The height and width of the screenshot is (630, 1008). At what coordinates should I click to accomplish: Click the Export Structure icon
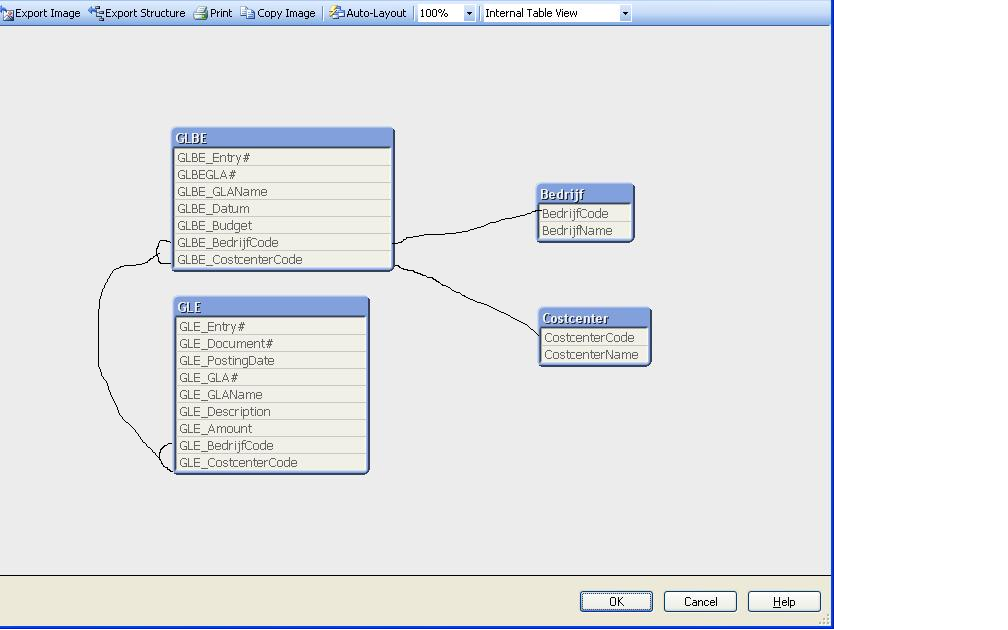click(96, 13)
